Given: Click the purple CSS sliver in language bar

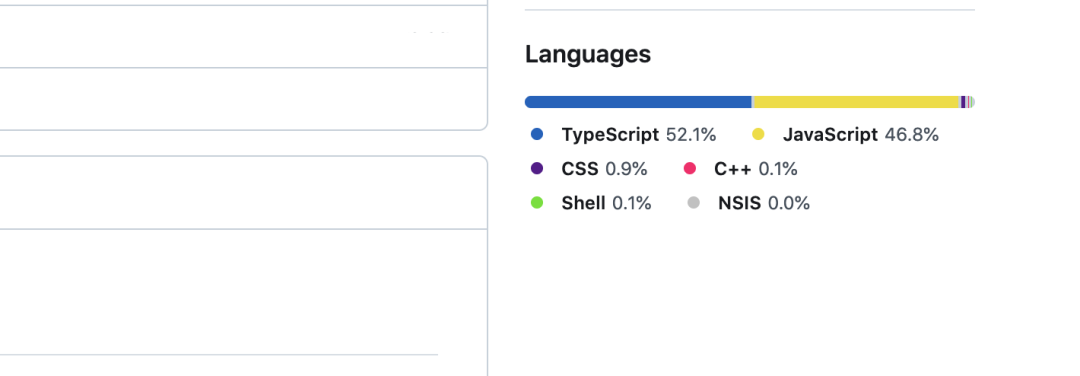Looking at the screenshot, I should tap(963, 102).
